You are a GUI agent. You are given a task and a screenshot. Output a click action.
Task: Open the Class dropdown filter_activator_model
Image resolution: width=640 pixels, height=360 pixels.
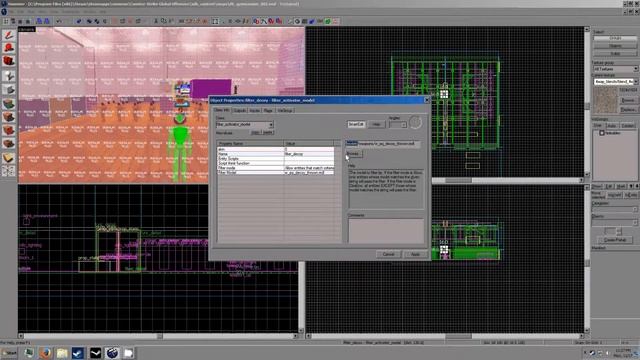pos(244,124)
